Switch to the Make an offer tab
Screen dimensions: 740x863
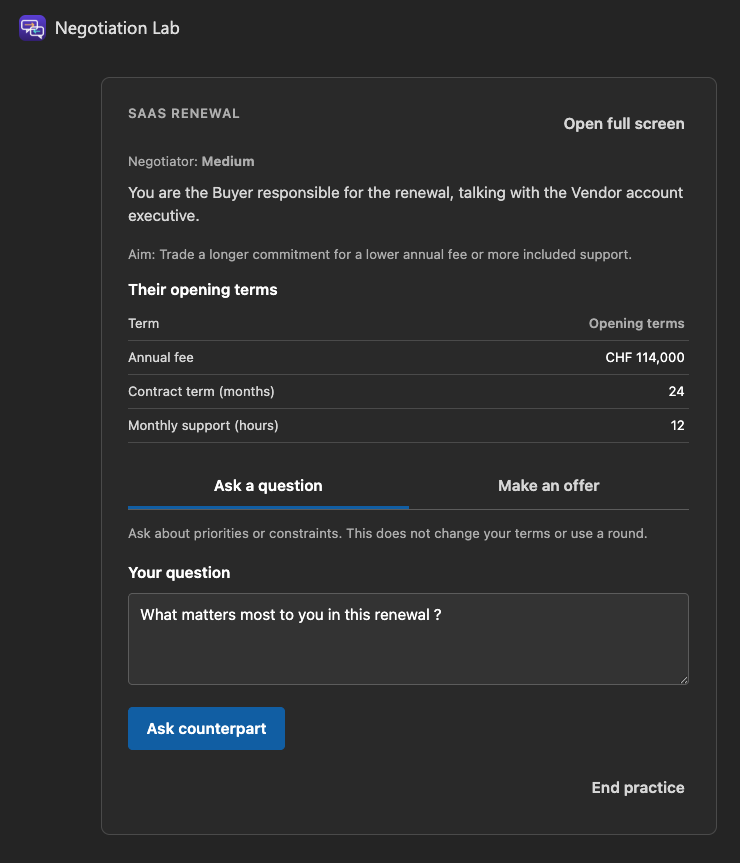pos(549,485)
